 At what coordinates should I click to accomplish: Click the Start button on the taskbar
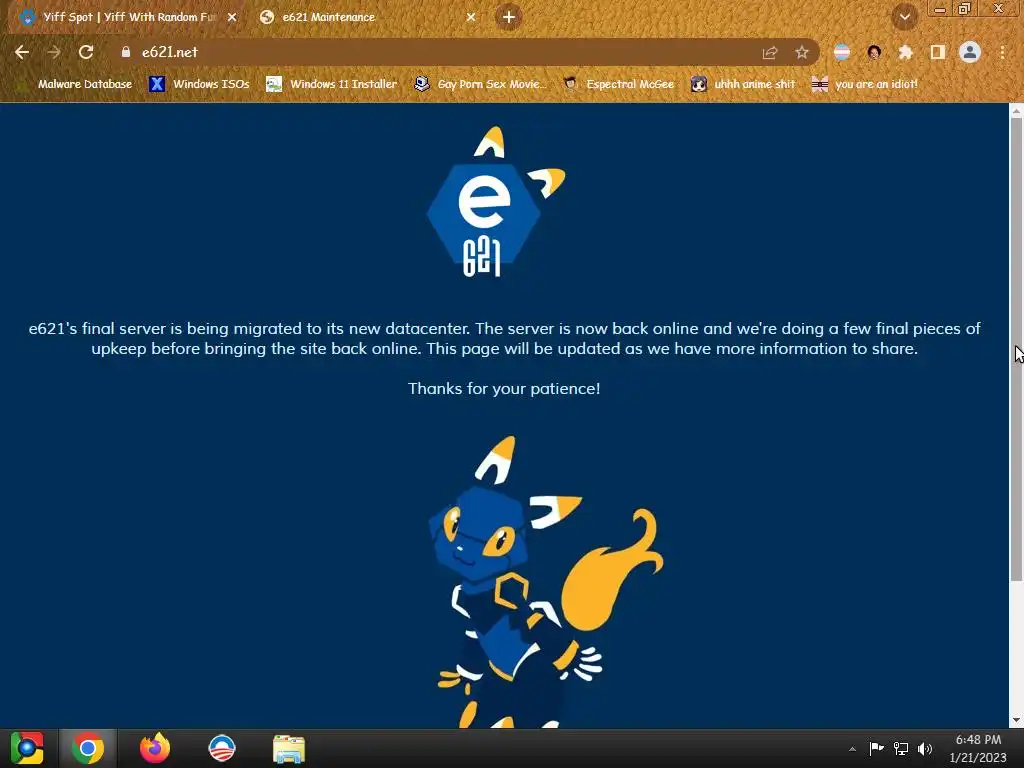coord(27,748)
